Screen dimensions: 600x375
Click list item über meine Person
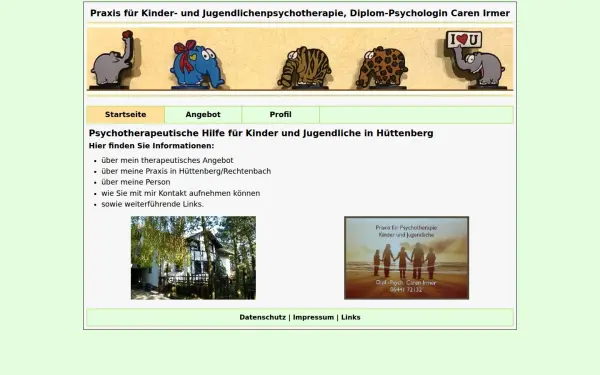(136, 182)
